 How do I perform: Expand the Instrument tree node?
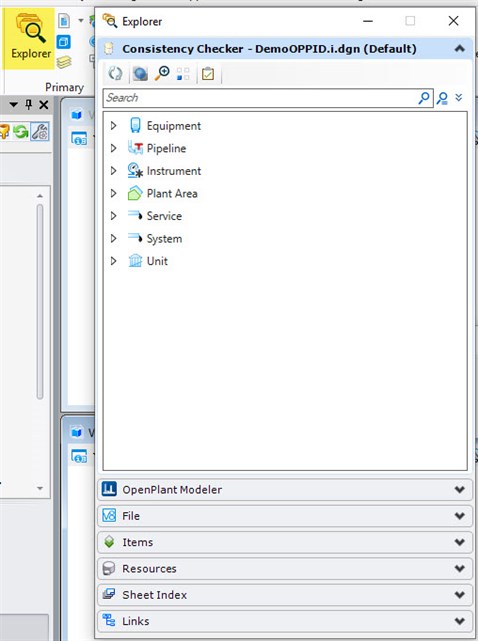coord(114,170)
